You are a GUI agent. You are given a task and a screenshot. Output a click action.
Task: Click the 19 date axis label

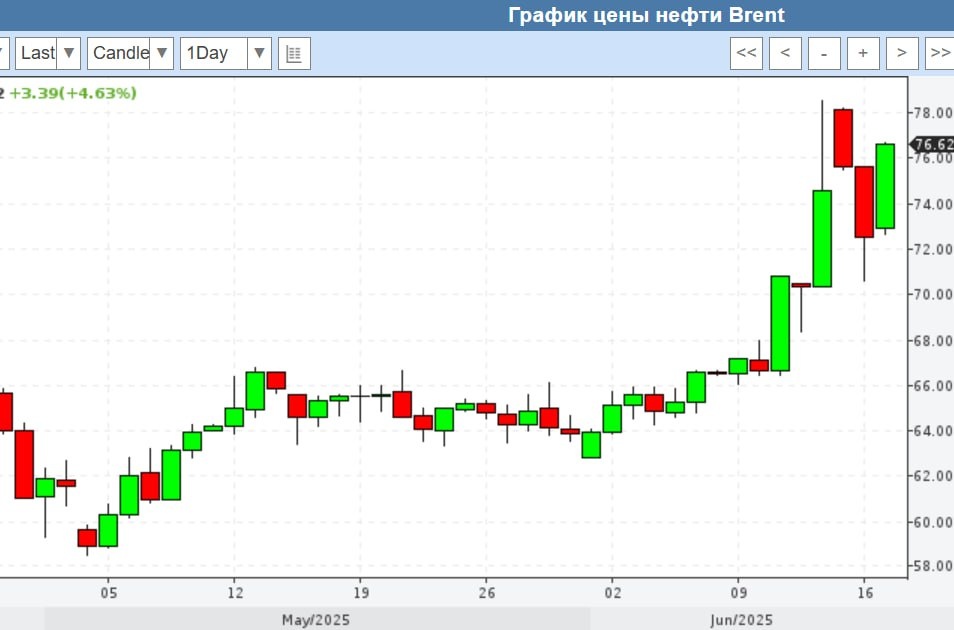(x=361, y=593)
